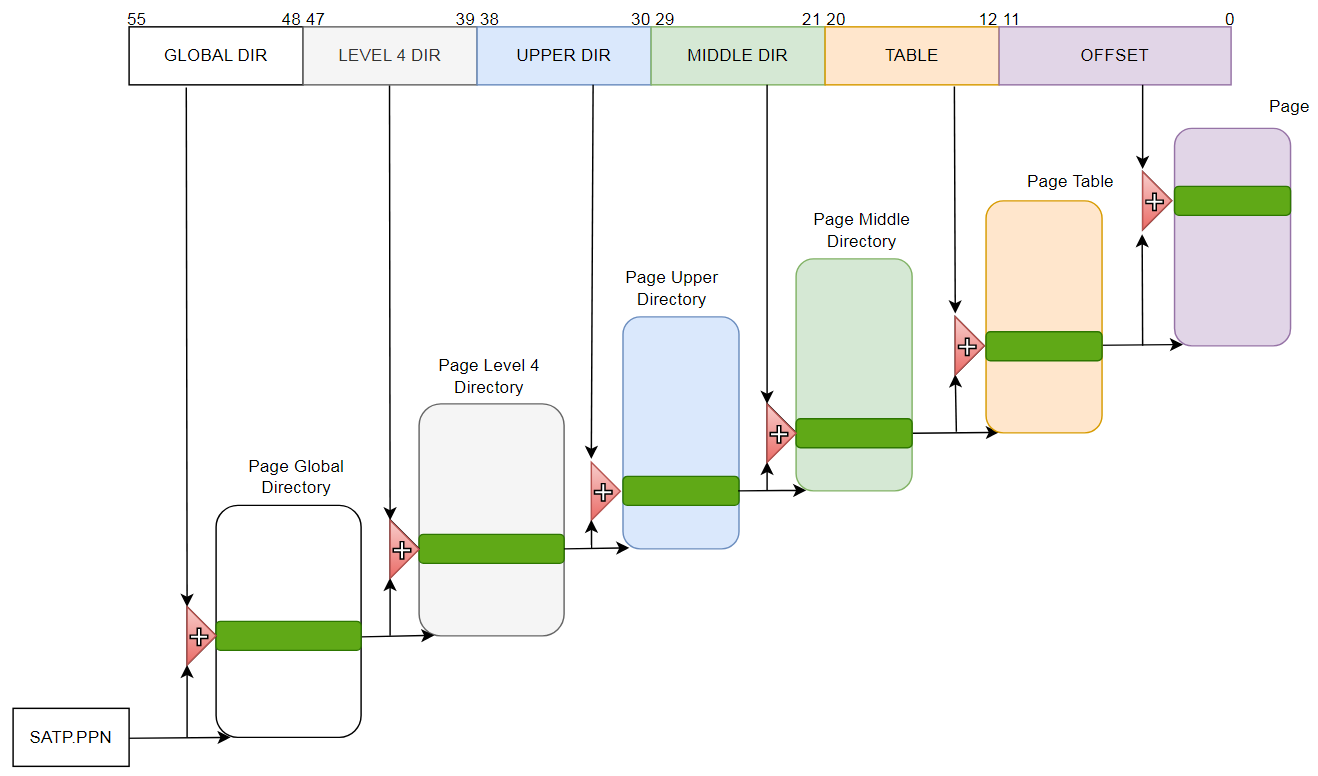Click the 'Page Global Directory' label
This screenshot has width=1318, height=776.
[296, 477]
